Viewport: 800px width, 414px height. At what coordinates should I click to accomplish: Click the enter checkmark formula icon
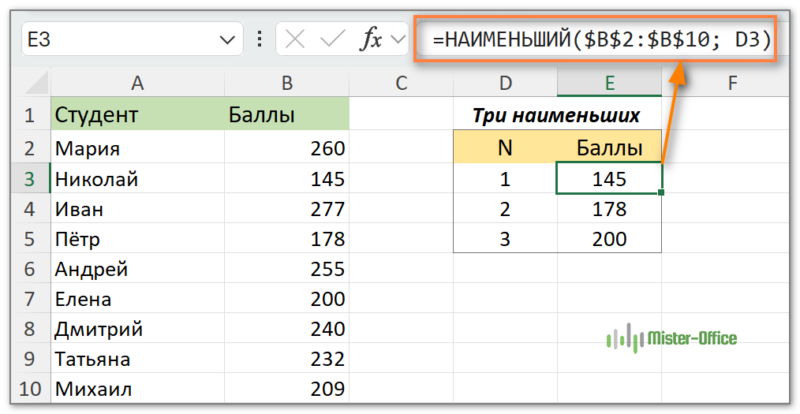(x=331, y=40)
